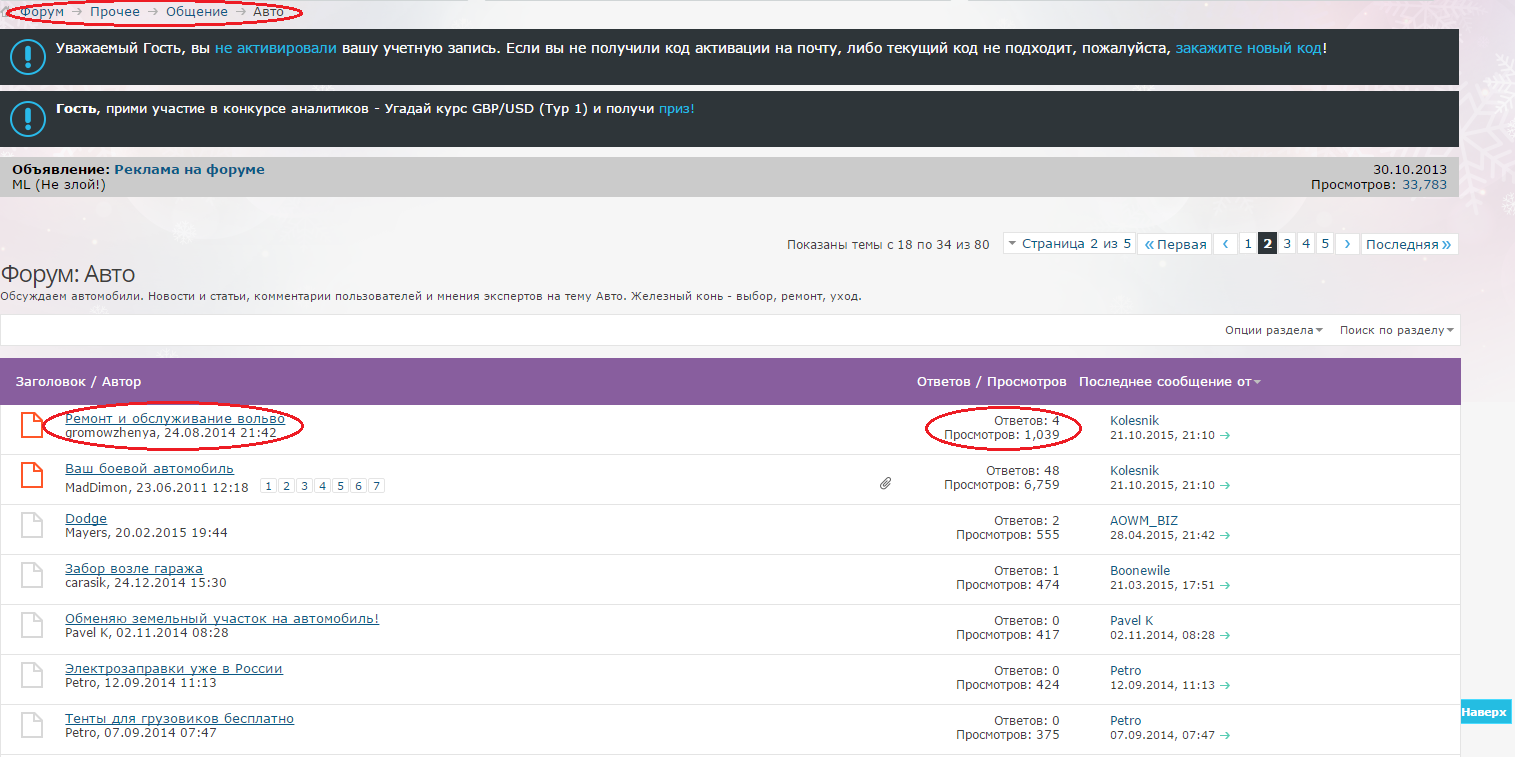
Task: Click 'ML (Не злой!)' announcement author
Action: [x=58, y=185]
